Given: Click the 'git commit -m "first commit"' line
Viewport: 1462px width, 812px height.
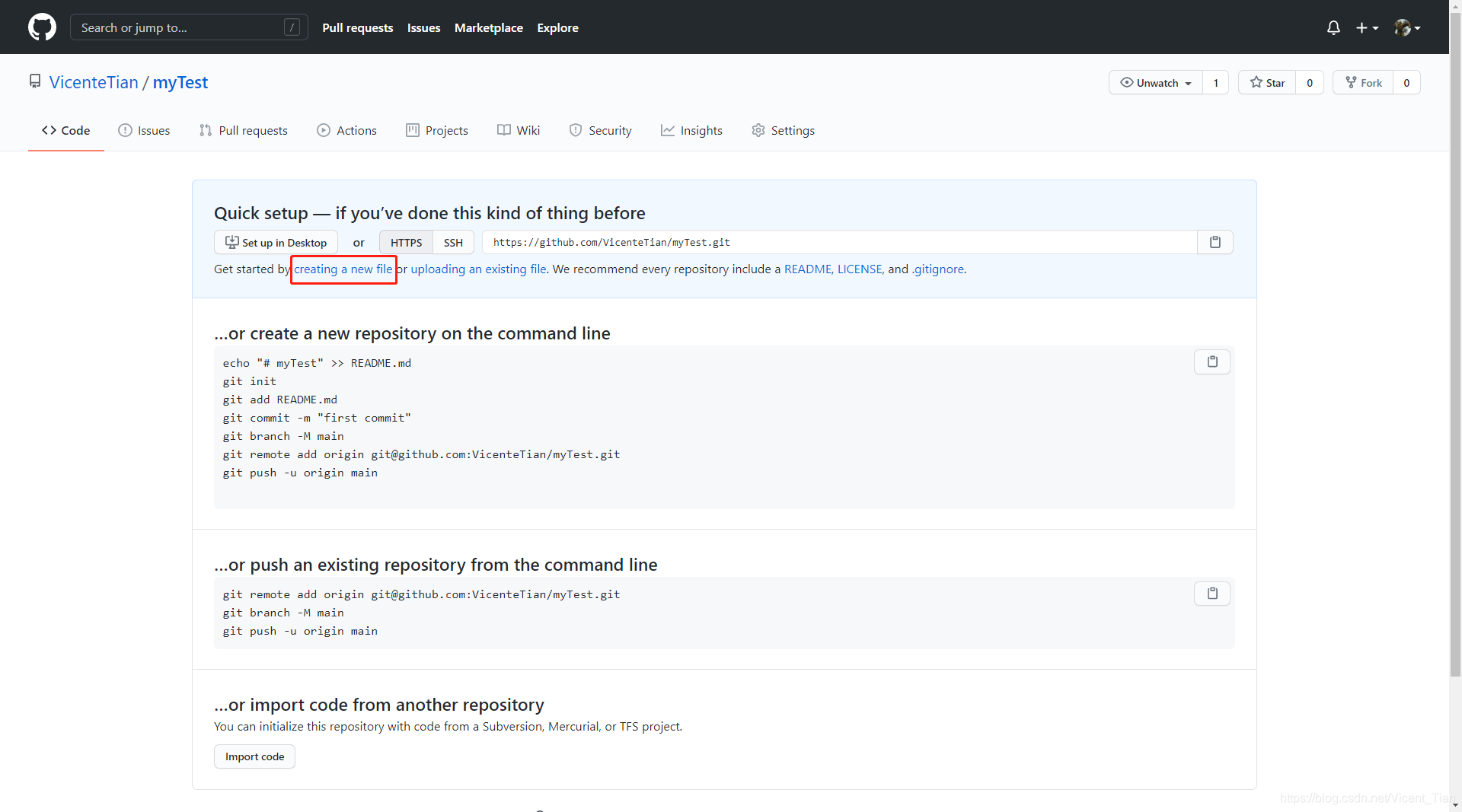Looking at the screenshot, I should (317, 418).
